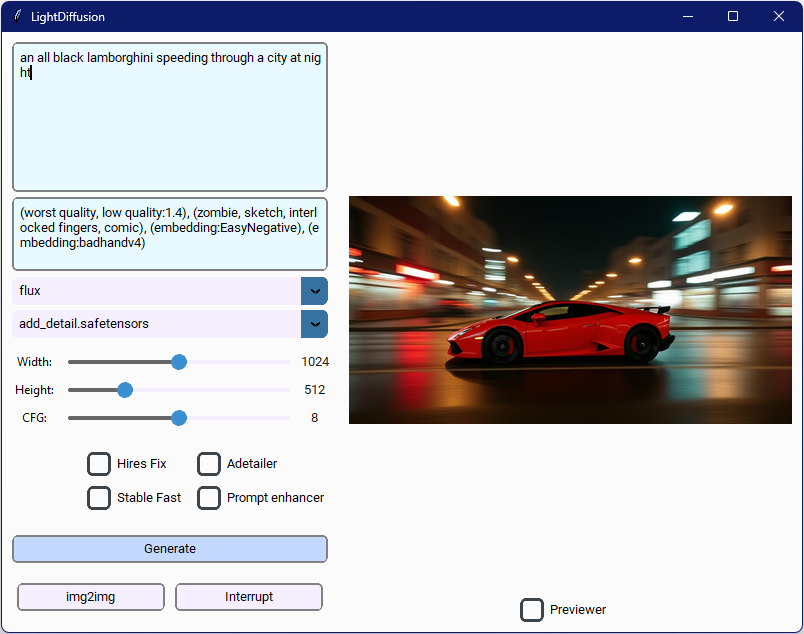
Task: Click the Height slider handle
Action: click(125, 390)
